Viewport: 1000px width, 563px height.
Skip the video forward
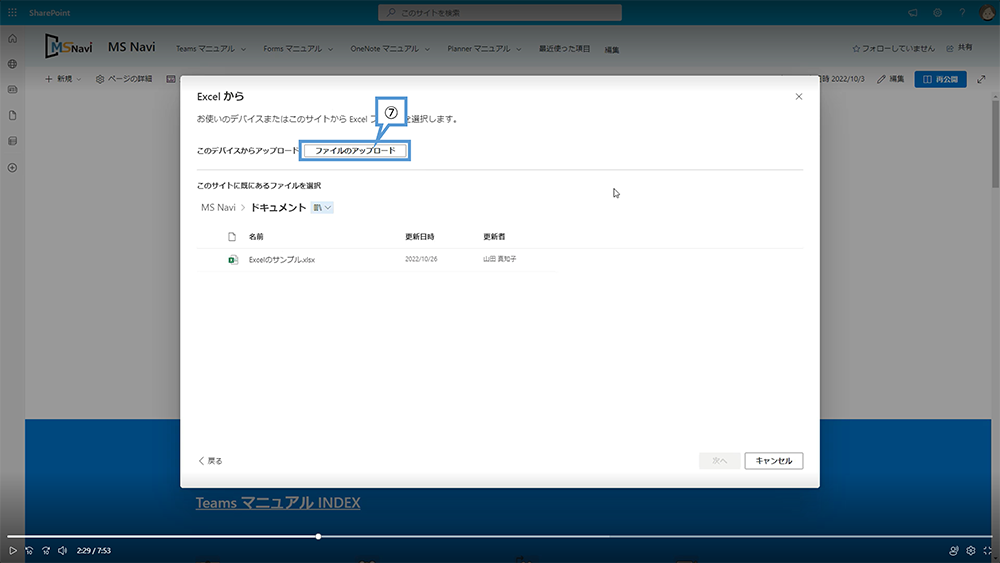(x=46, y=550)
